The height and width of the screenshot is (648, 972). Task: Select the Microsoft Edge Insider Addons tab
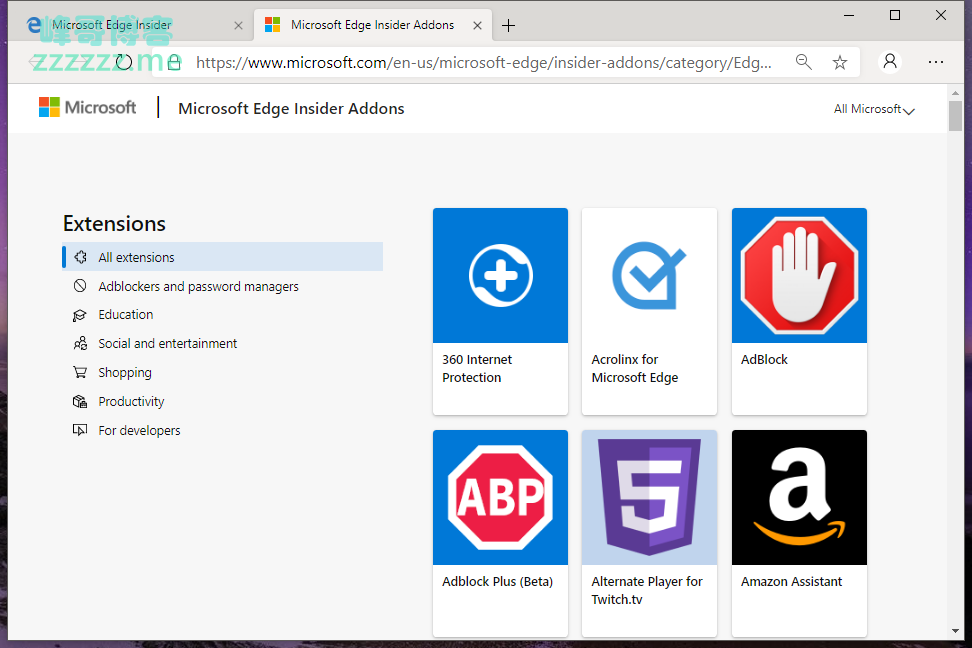click(372, 25)
